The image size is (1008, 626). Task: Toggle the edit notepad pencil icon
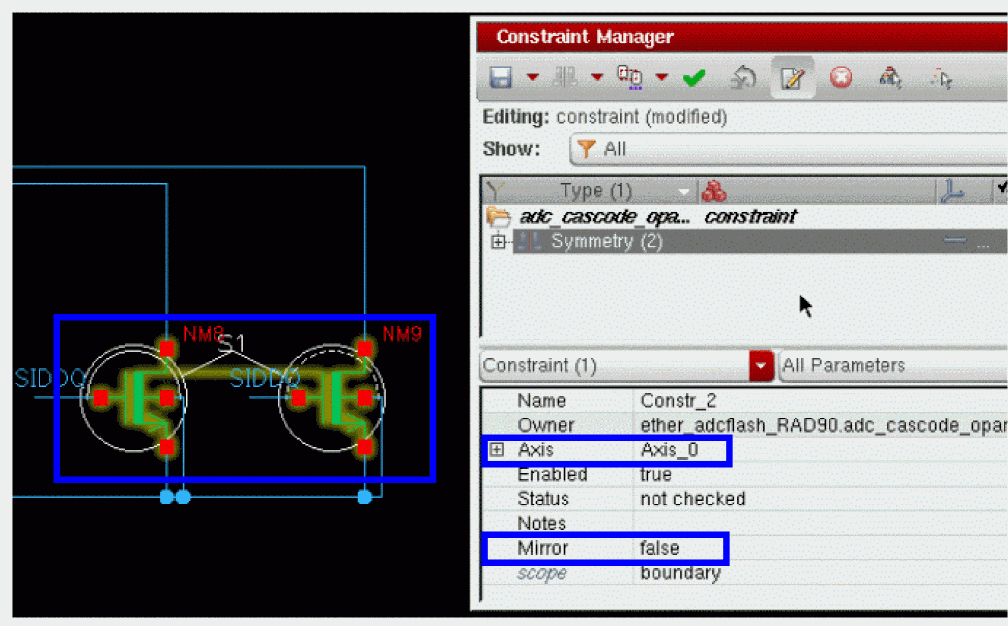793,78
